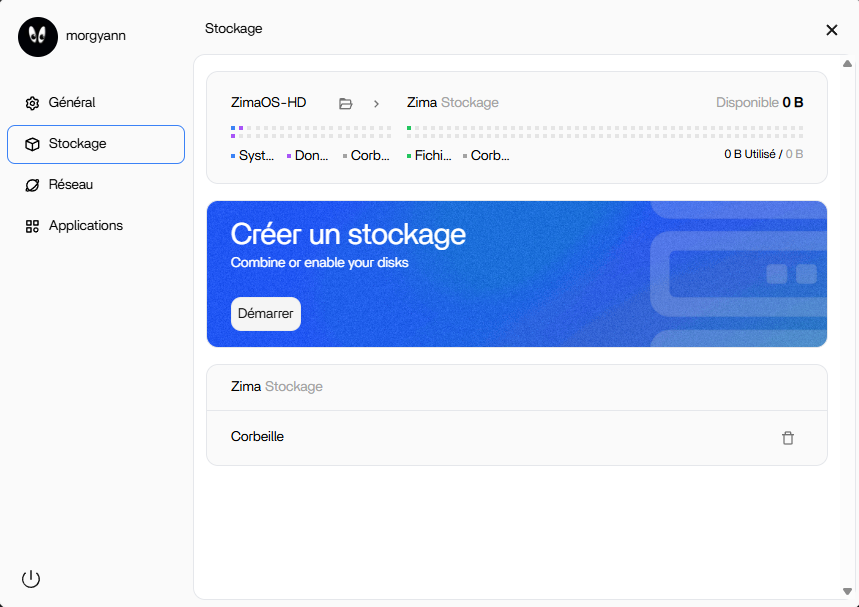Image resolution: width=859 pixels, height=607 pixels.
Task: Select the Stockage sidebar item
Action: (96, 144)
